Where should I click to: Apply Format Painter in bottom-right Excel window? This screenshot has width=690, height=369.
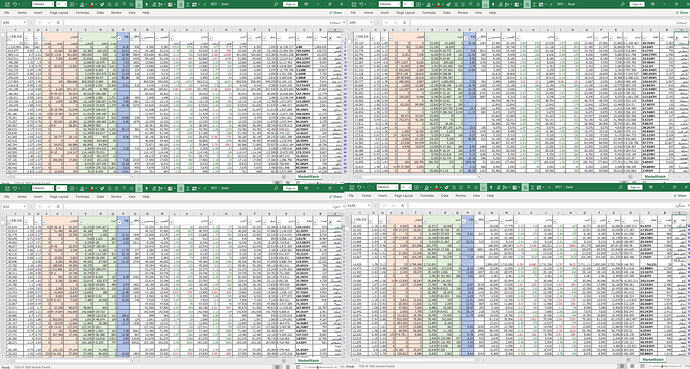447,187
